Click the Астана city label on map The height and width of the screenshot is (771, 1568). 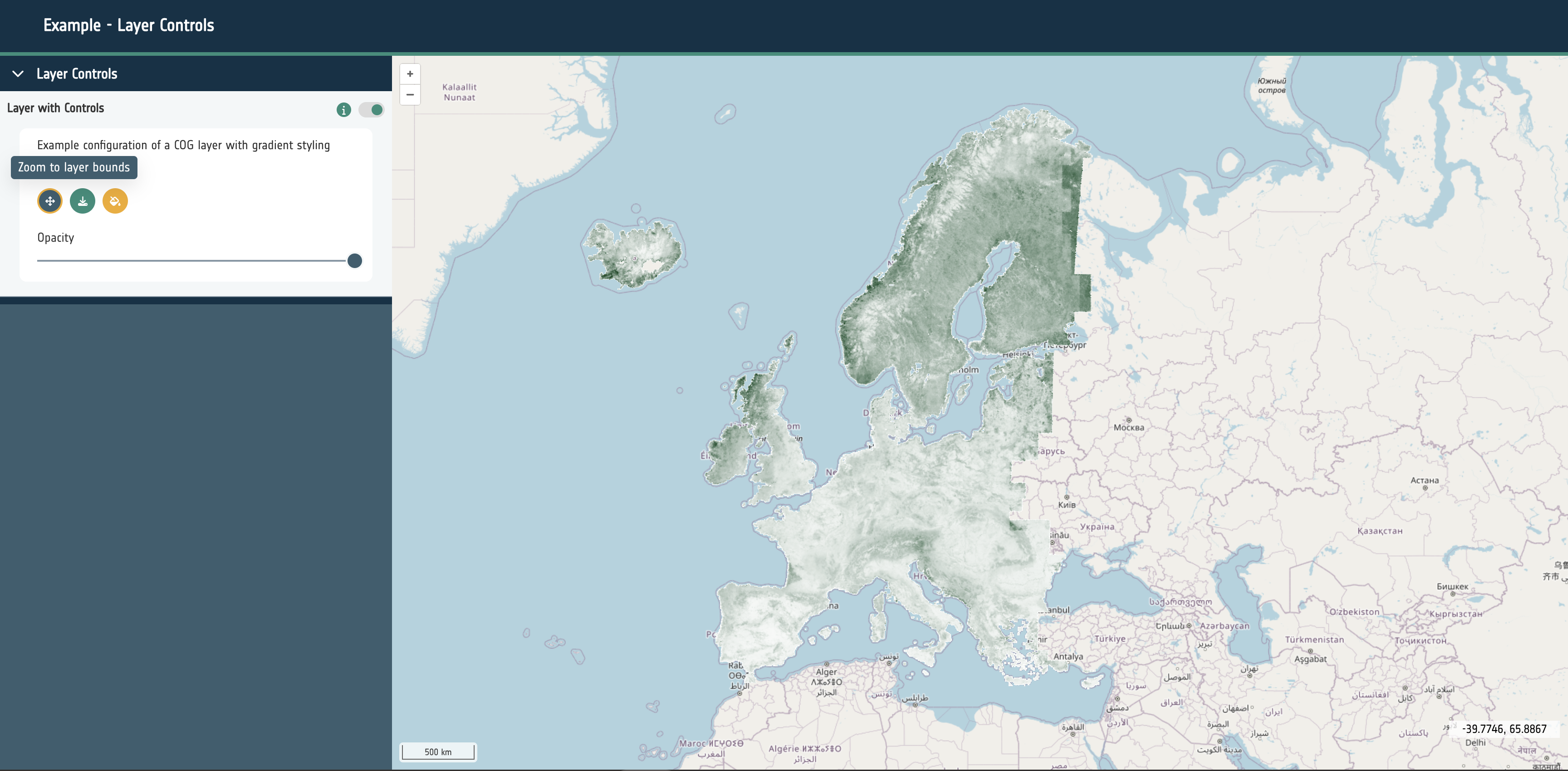pyautogui.click(x=1424, y=480)
